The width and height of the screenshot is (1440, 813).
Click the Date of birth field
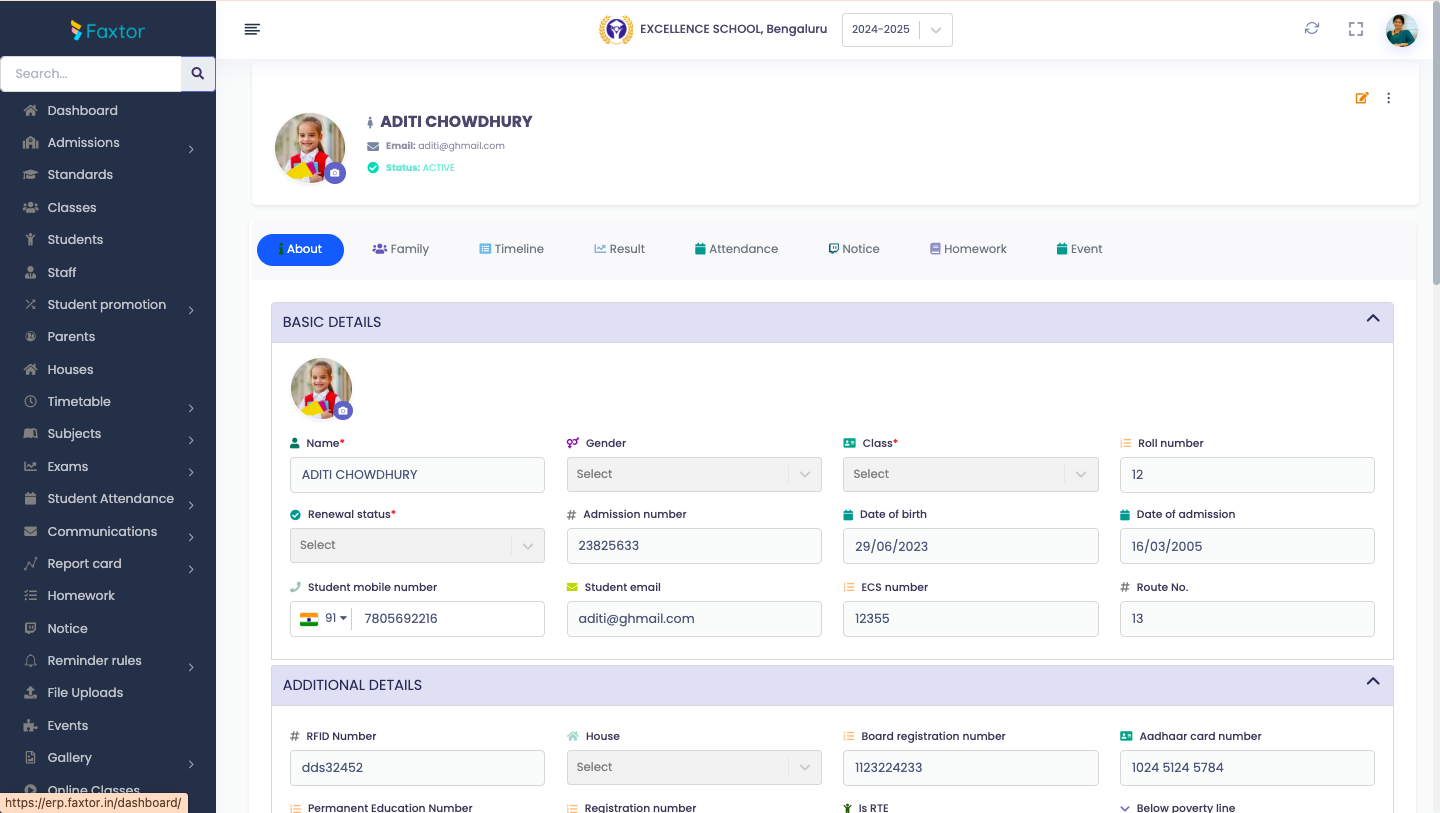click(x=970, y=546)
